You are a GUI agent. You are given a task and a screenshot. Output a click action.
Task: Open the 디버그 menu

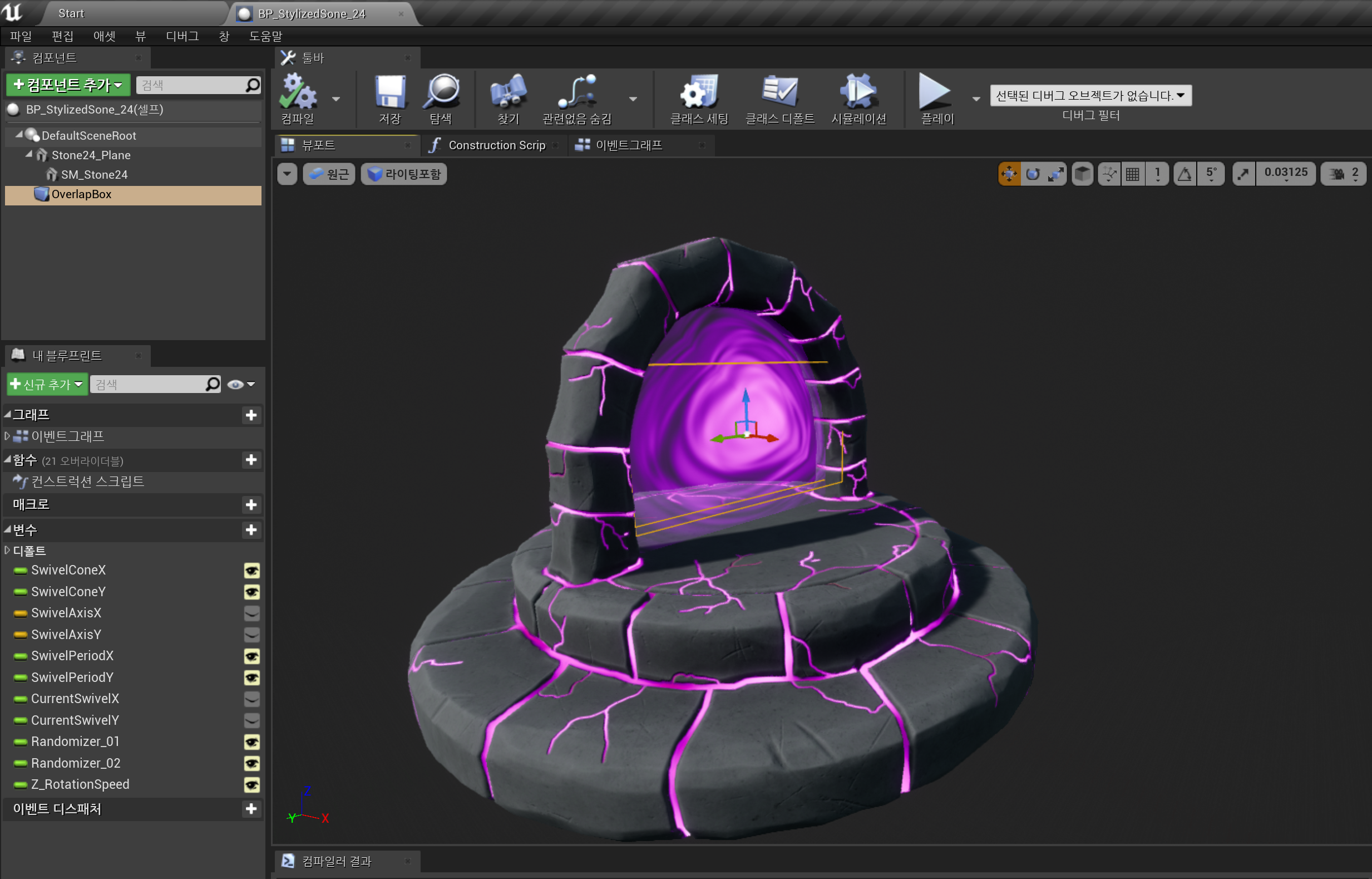182,36
